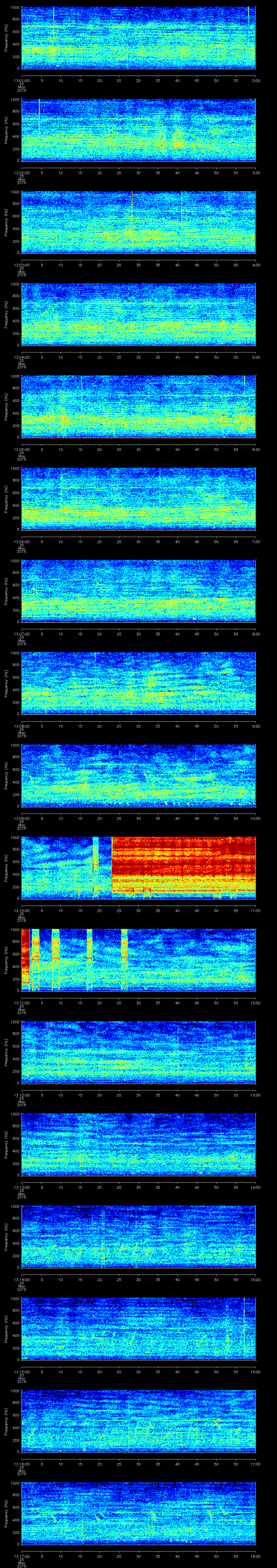Open the spectrogram panel starting at 13:03:00

pos(138,222)
